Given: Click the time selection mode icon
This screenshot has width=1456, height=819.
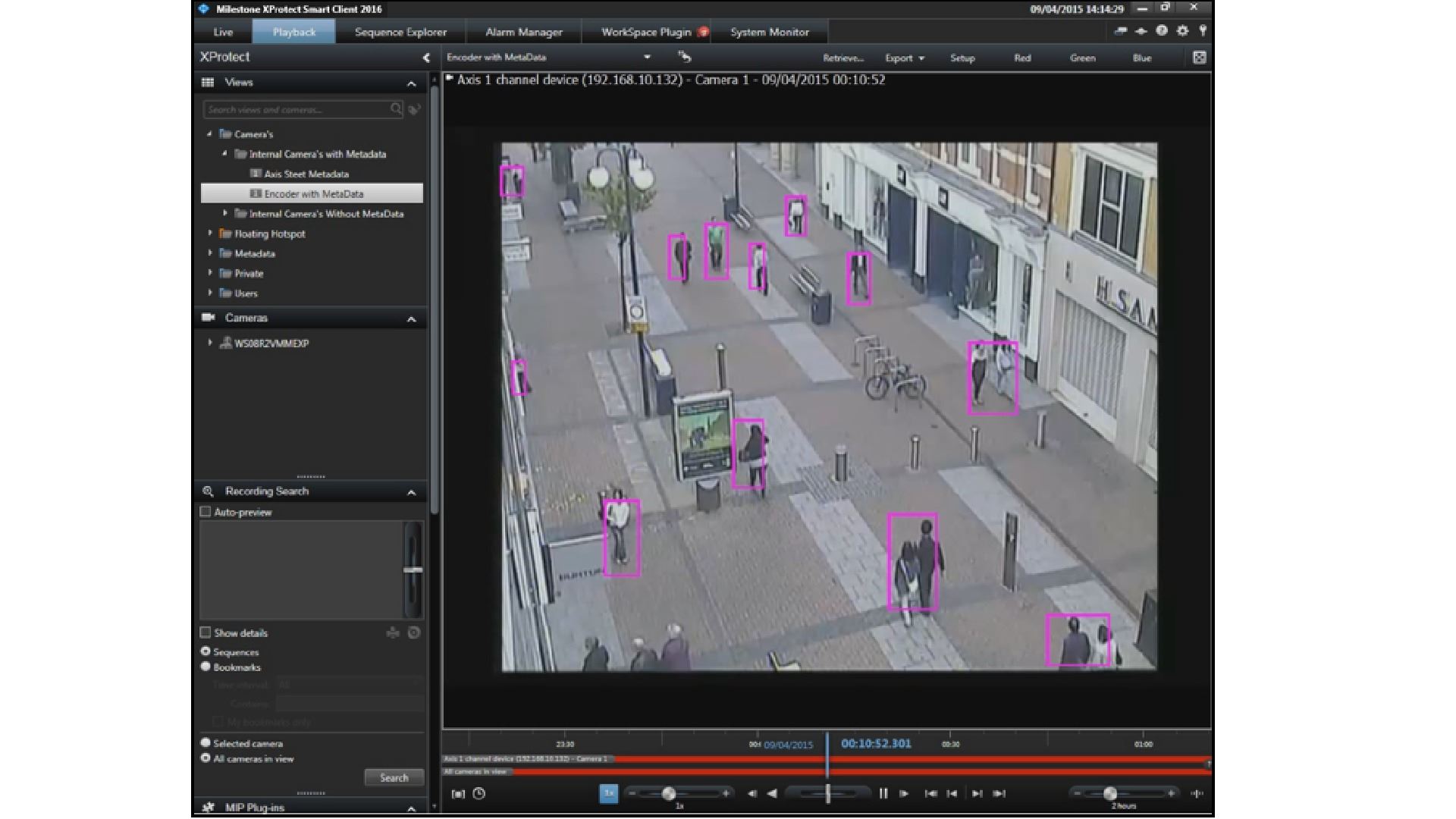Looking at the screenshot, I should point(458,794).
